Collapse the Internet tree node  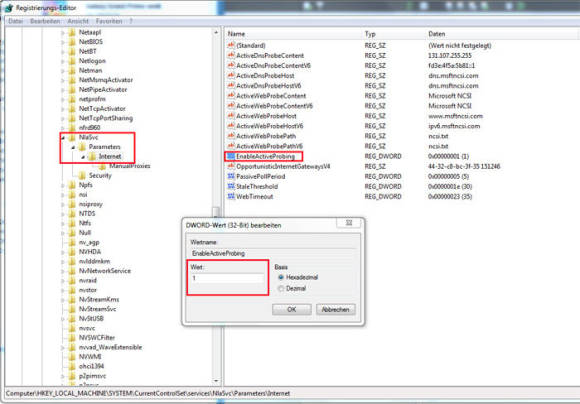pyautogui.click(x=83, y=157)
